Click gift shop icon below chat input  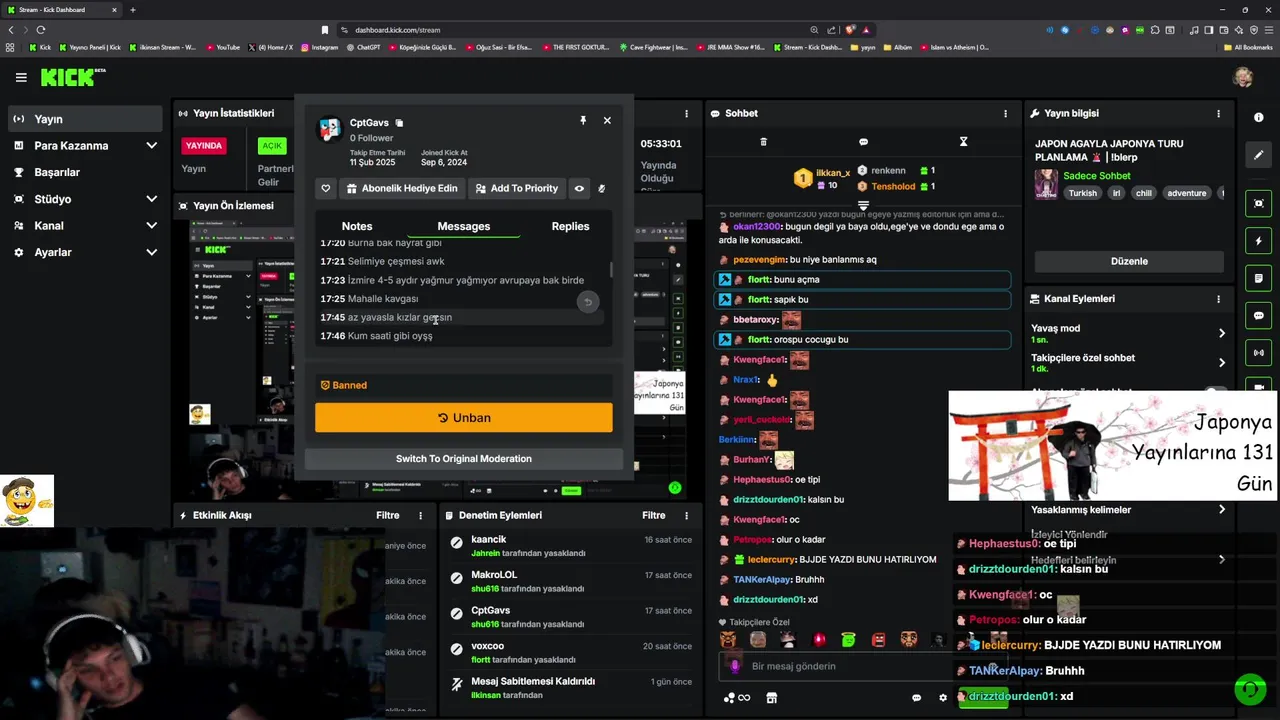click(771, 698)
